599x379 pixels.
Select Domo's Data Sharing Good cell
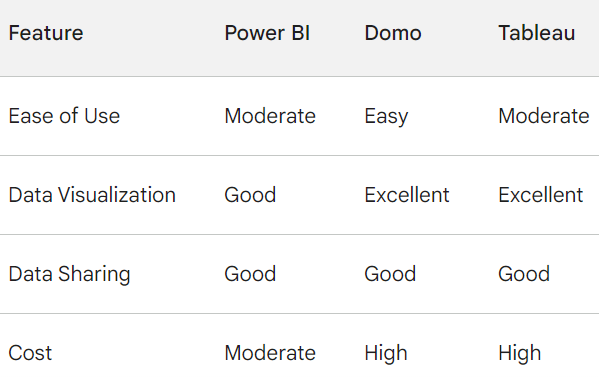pos(390,274)
